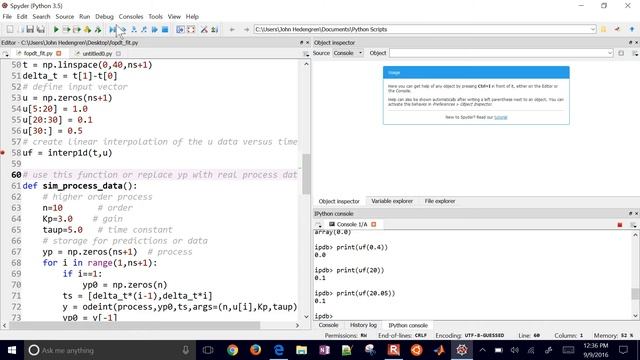640x360 pixels.
Task: Open the IPython console options menu
Action: coord(633,225)
